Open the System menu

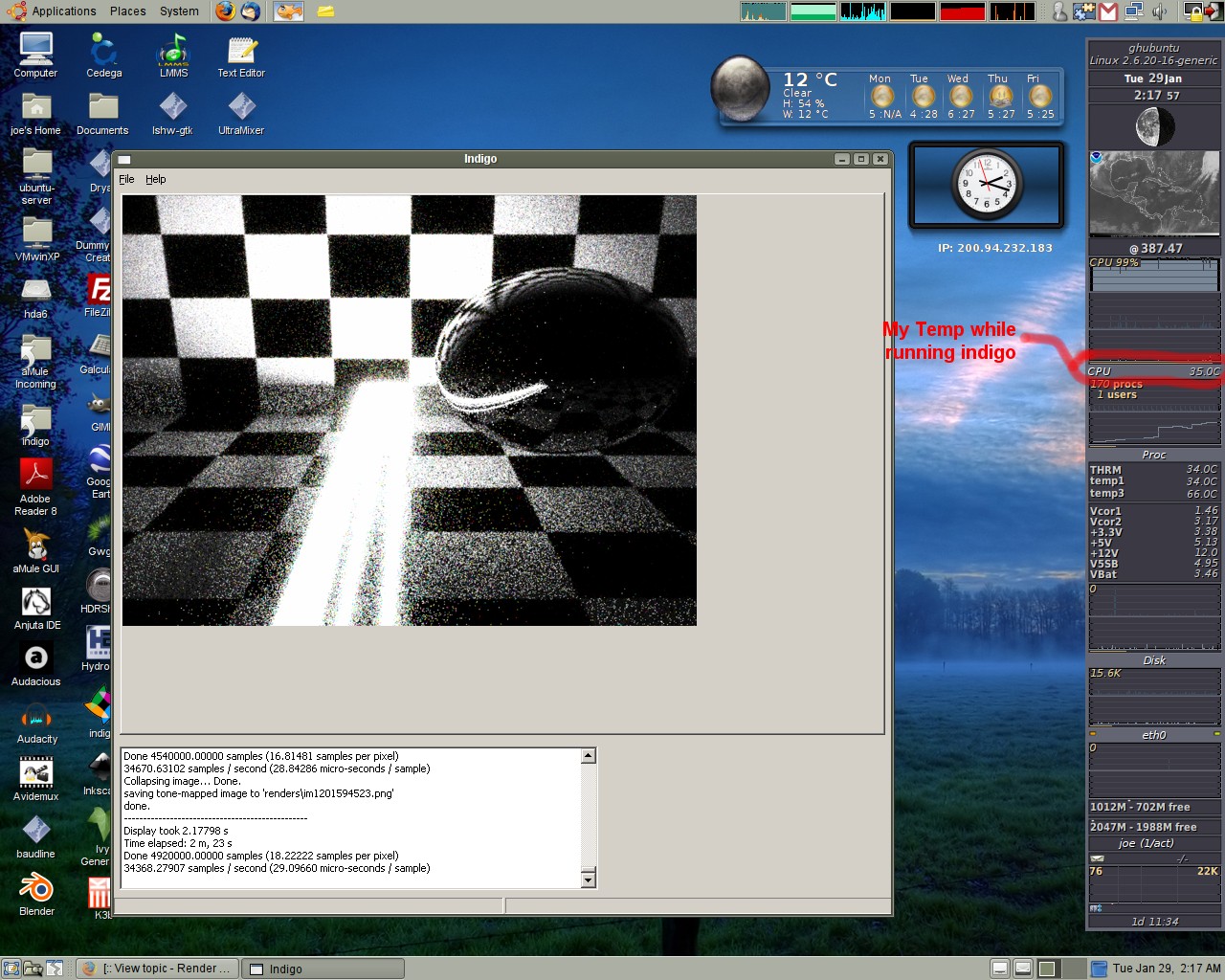[179, 11]
